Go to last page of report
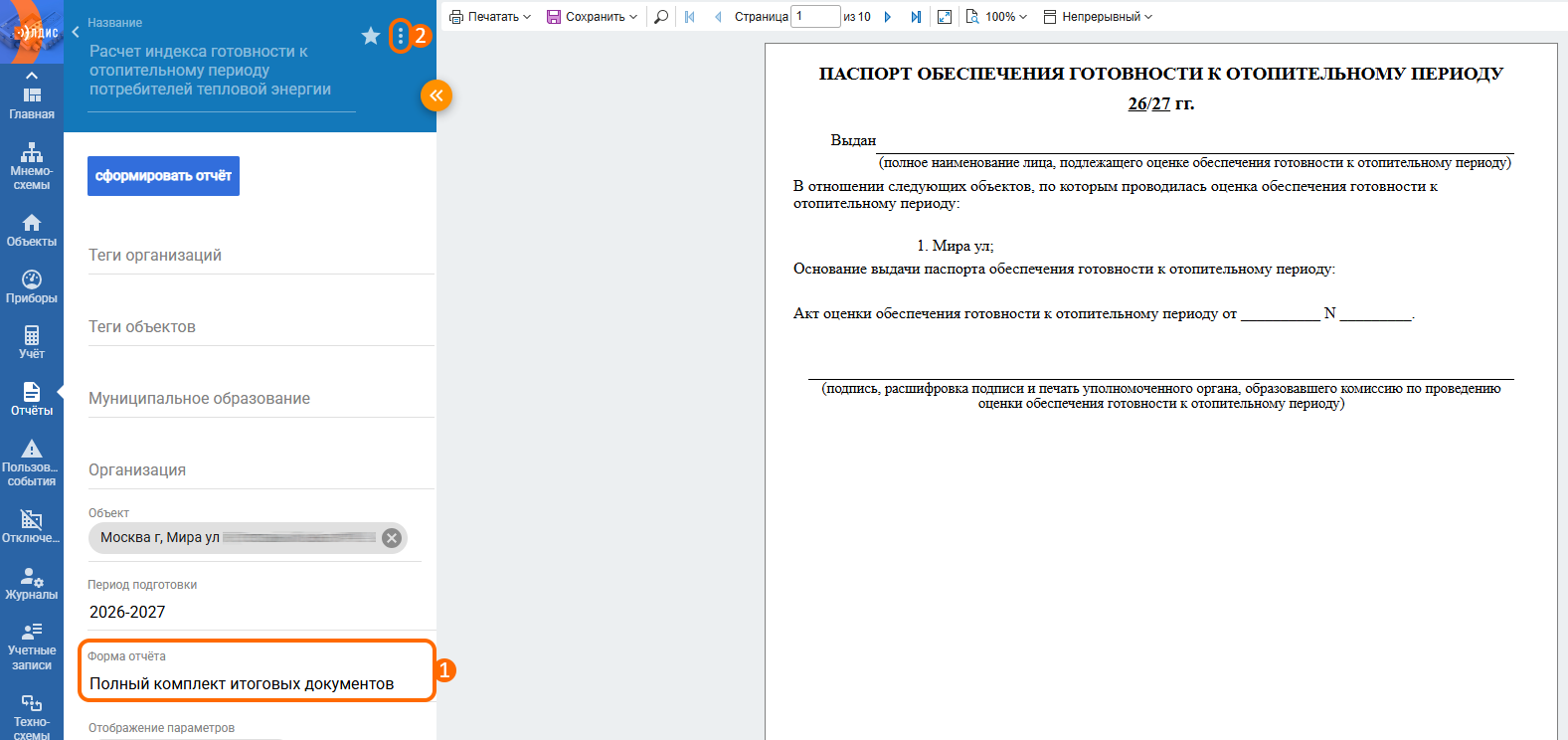1568x740 pixels. [x=916, y=17]
